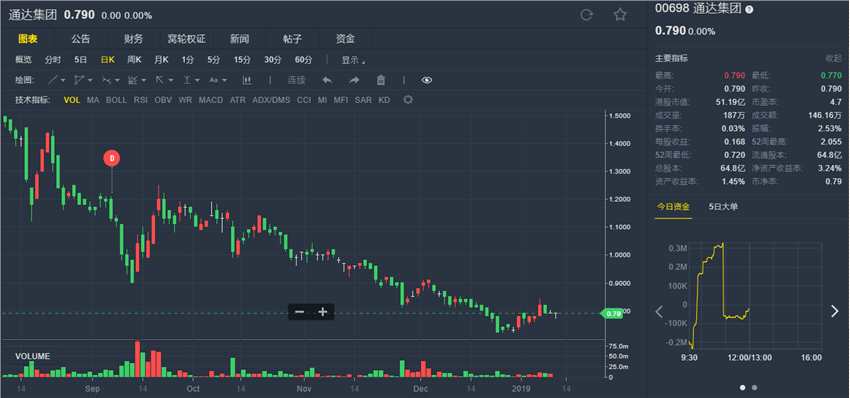Toggle the RSI indicator

pyautogui.click(x=140, y=100)
